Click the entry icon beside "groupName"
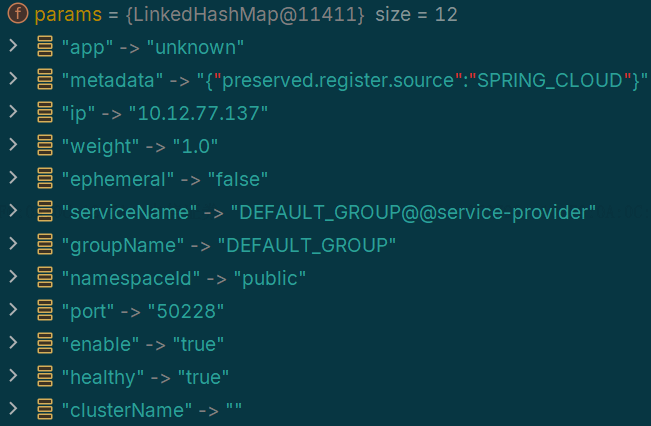Viewport: 651px width, 426px height. (45, 244)
